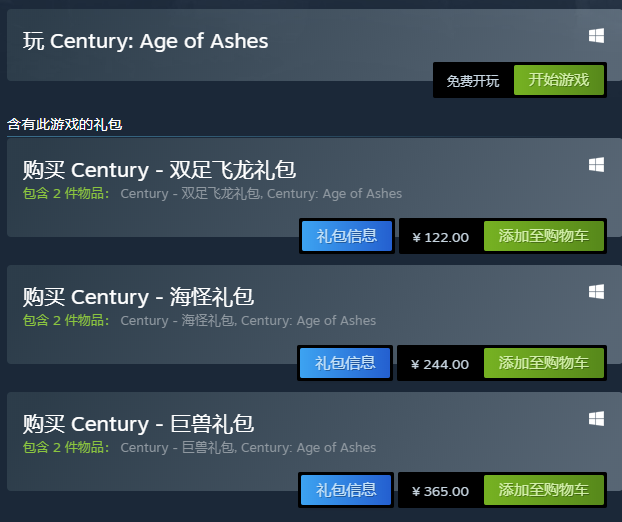Click Windows platform icon in 巨兽礼包 box
Image resolution: width=622 pixels, height=522 pixels.
coord(596,418)
